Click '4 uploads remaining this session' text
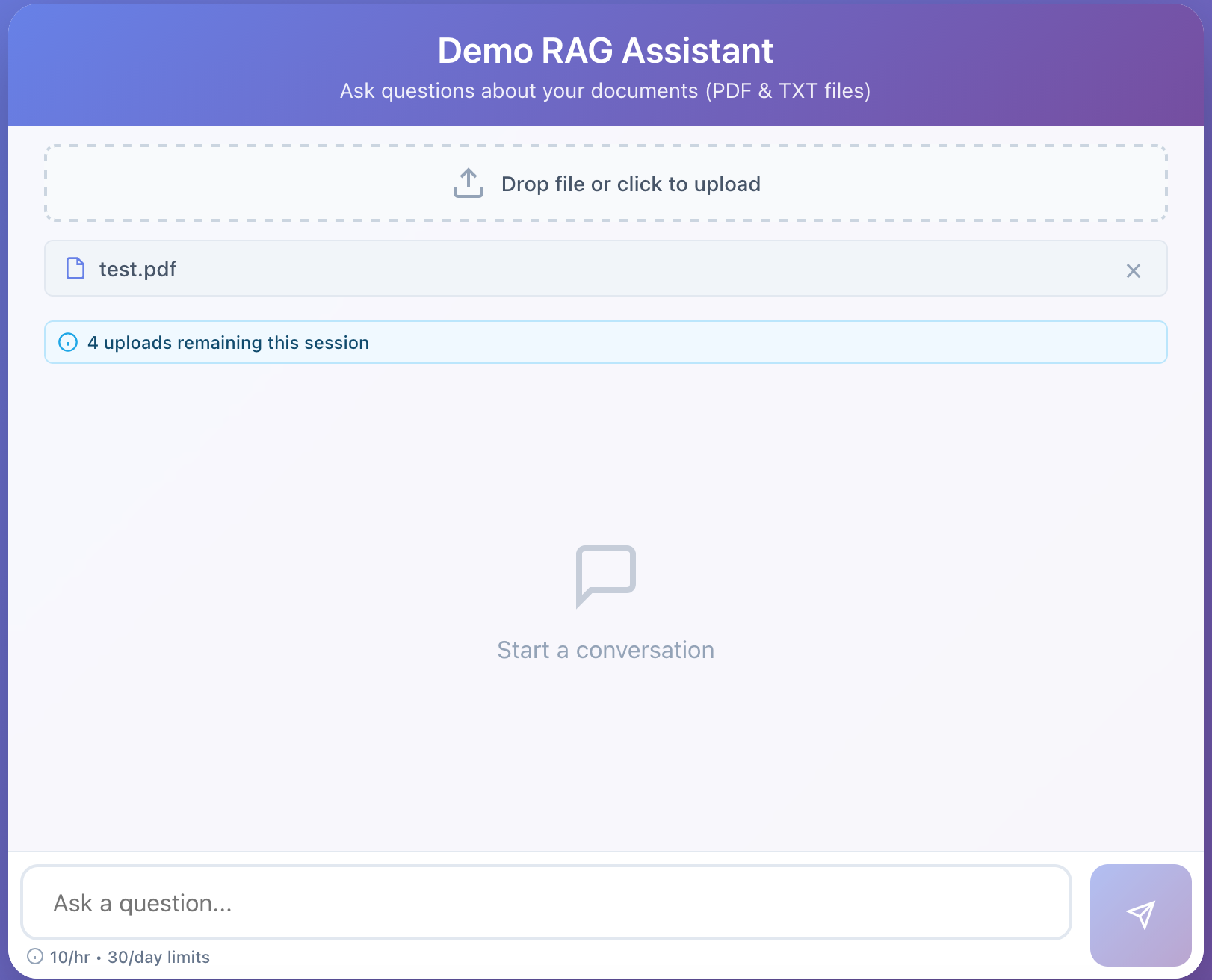Viewport: 1212px width, 980px height. pos(228,342)
